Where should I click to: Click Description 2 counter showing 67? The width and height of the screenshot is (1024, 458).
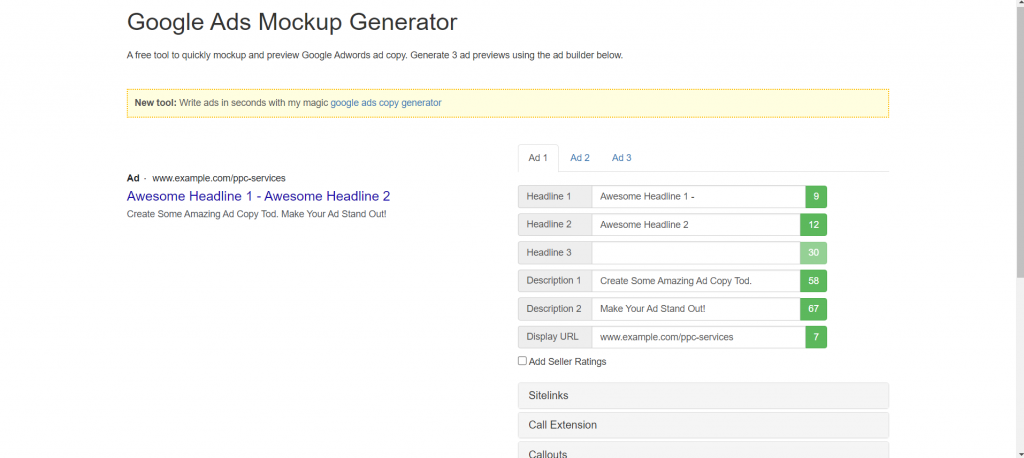click(814, 309)
